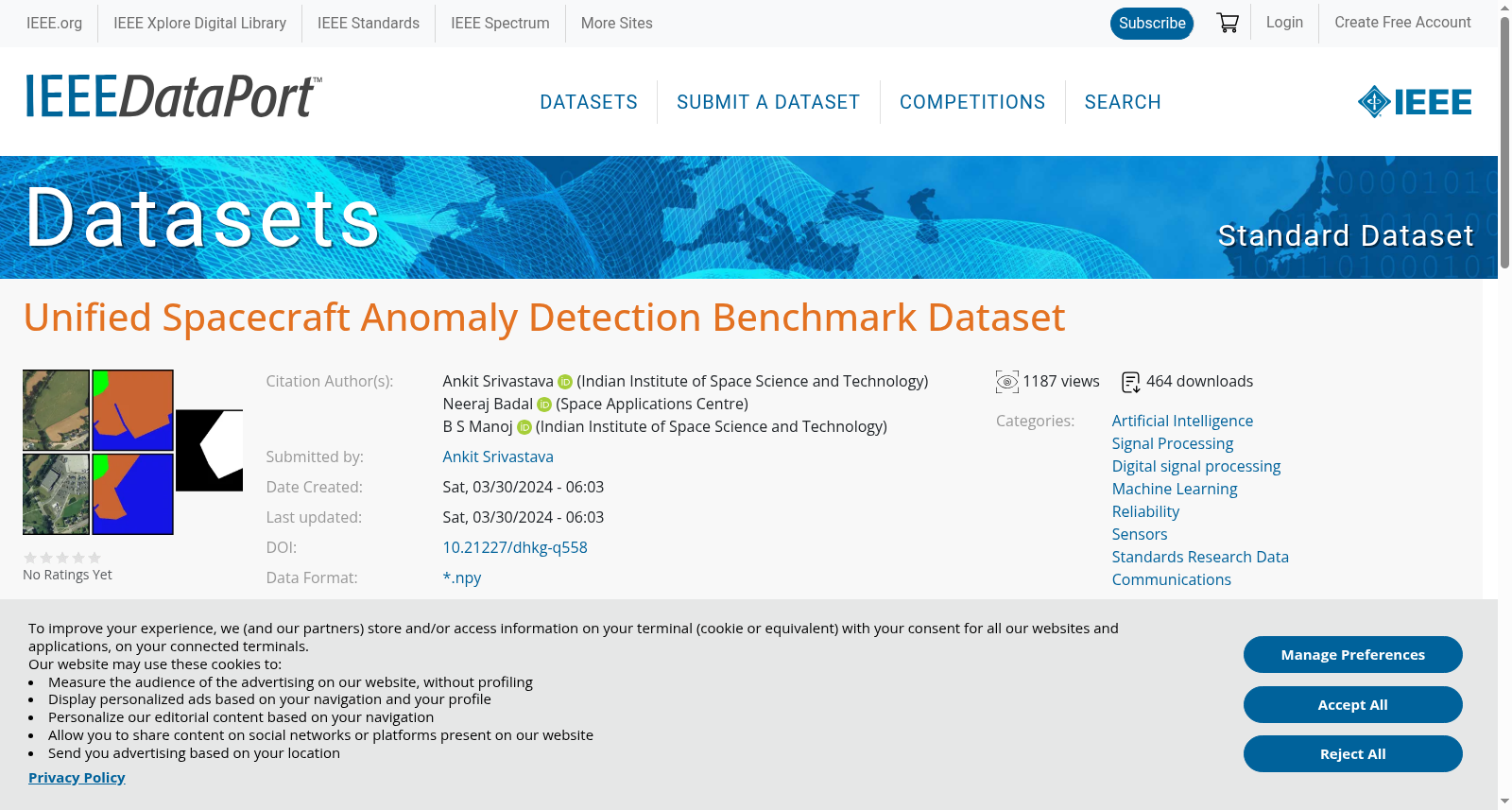Click the 'No Ratings Yet' text
Viewport: 1512px width, 810px height.
click(67, 575)
